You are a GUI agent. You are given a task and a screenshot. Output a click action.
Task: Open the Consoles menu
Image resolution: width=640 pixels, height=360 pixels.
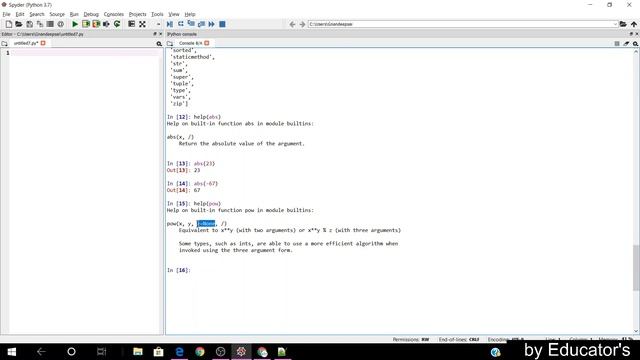(113, 14)
